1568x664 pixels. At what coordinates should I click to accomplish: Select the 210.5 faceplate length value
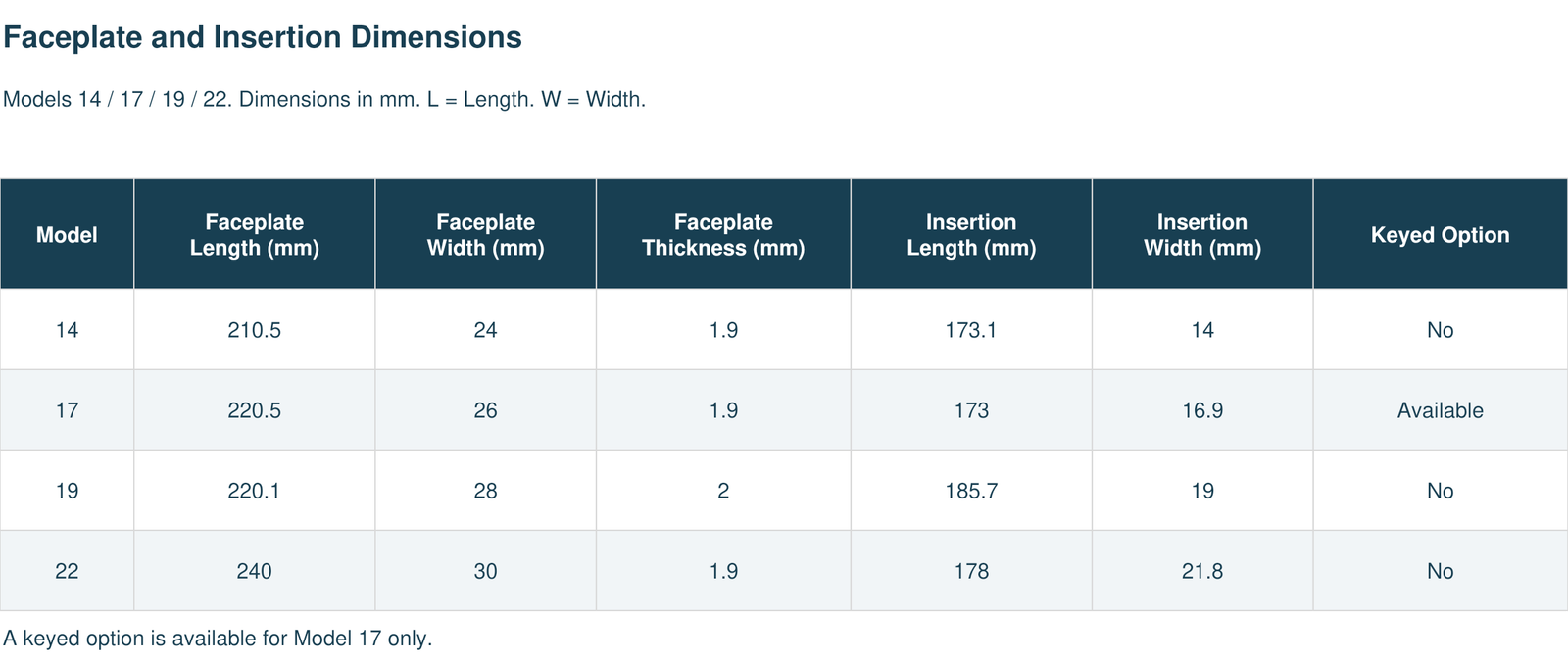tap(255, 330)
